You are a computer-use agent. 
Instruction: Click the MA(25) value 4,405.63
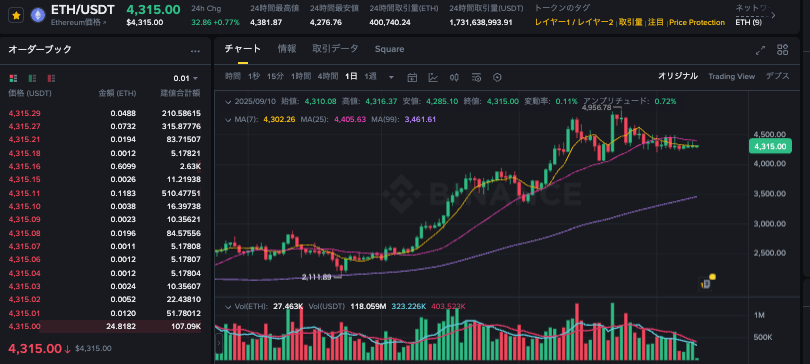click(x=350, y=119)
